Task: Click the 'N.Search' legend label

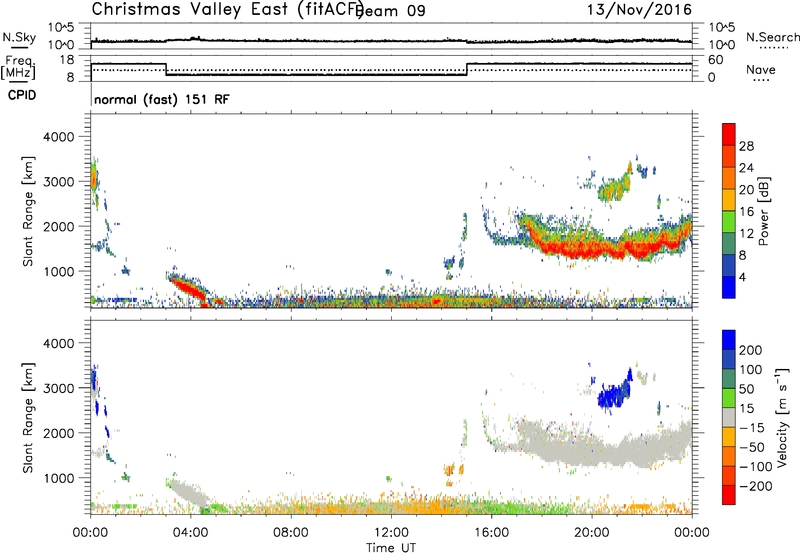Action: coord(773,38)
